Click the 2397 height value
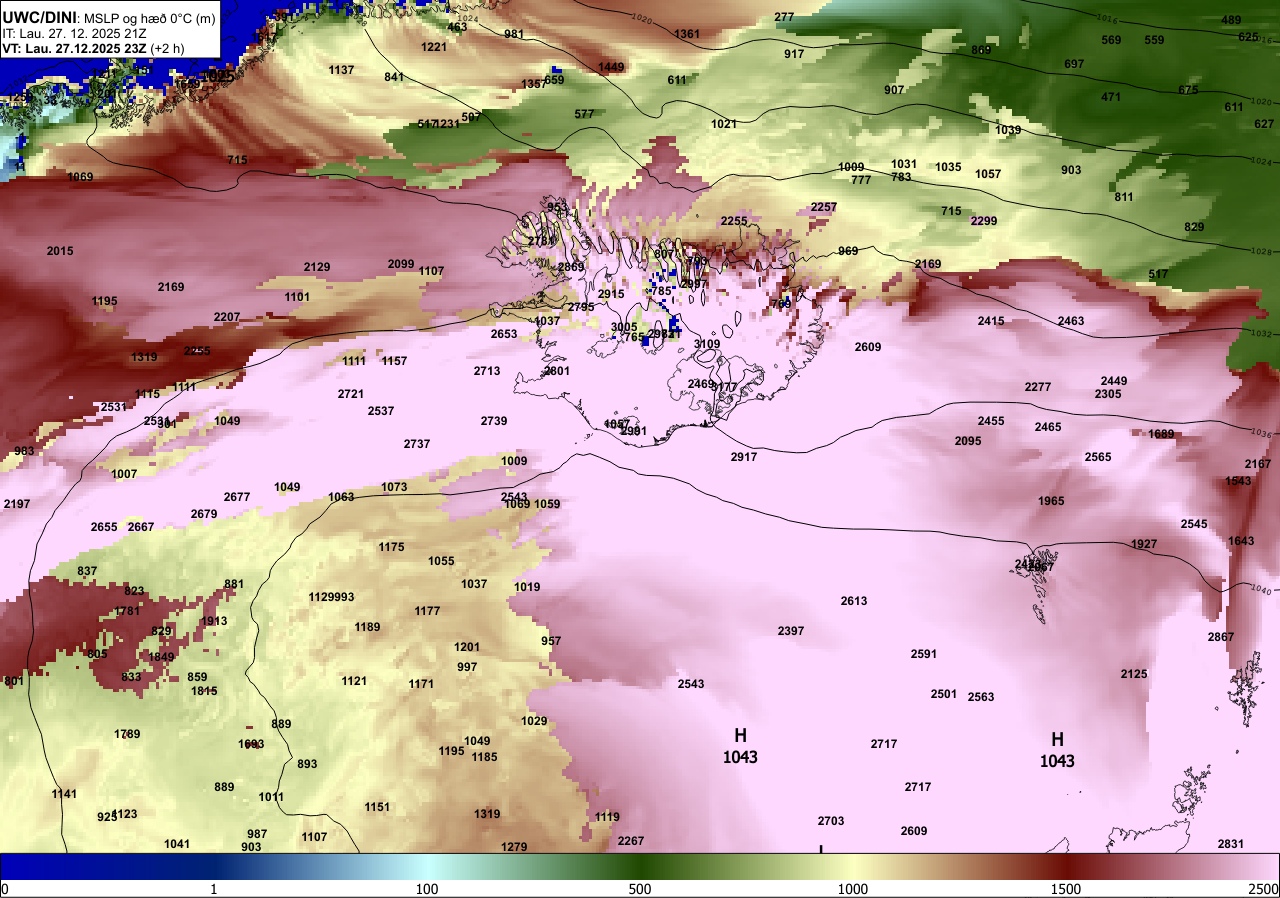The image size is (1280, 898). coord(791,631)
